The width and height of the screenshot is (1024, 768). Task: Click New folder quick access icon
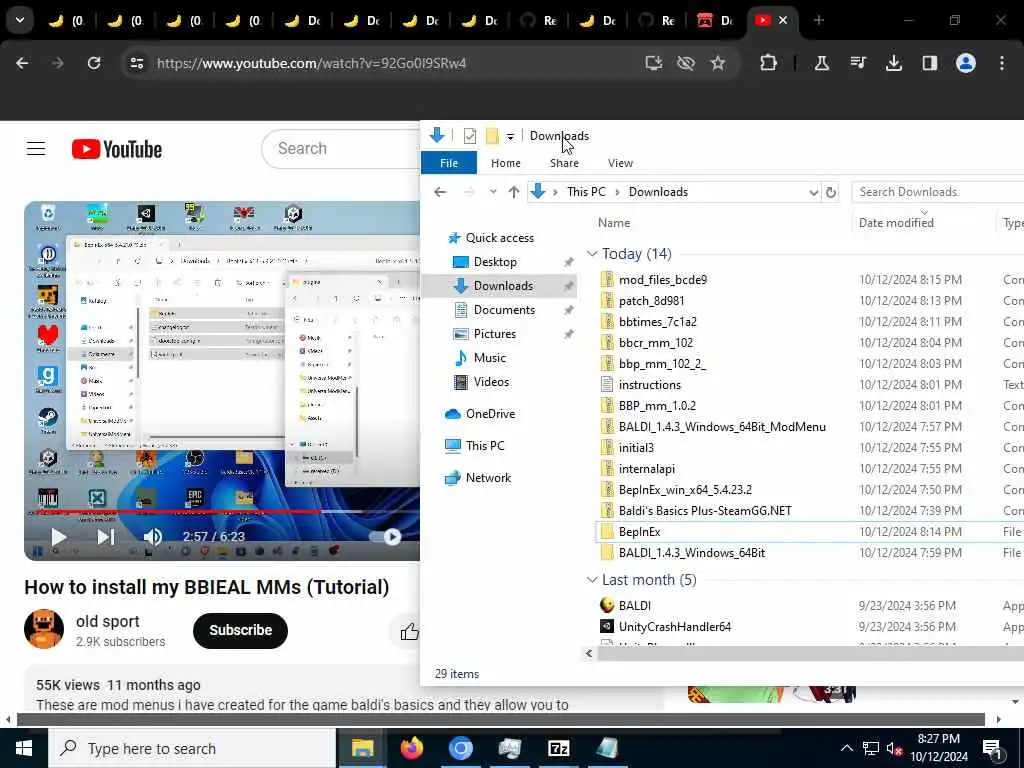tap(492, 136)
